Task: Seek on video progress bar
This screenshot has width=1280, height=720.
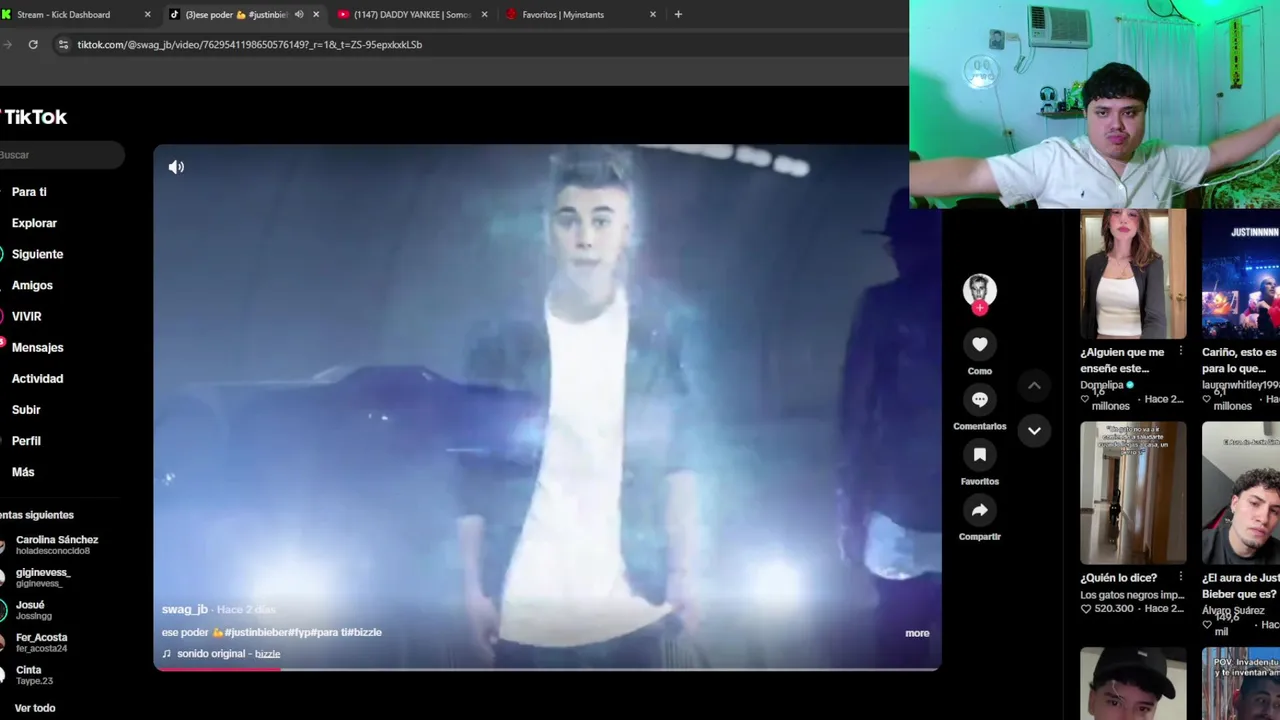Action: [x=547, y=669]
